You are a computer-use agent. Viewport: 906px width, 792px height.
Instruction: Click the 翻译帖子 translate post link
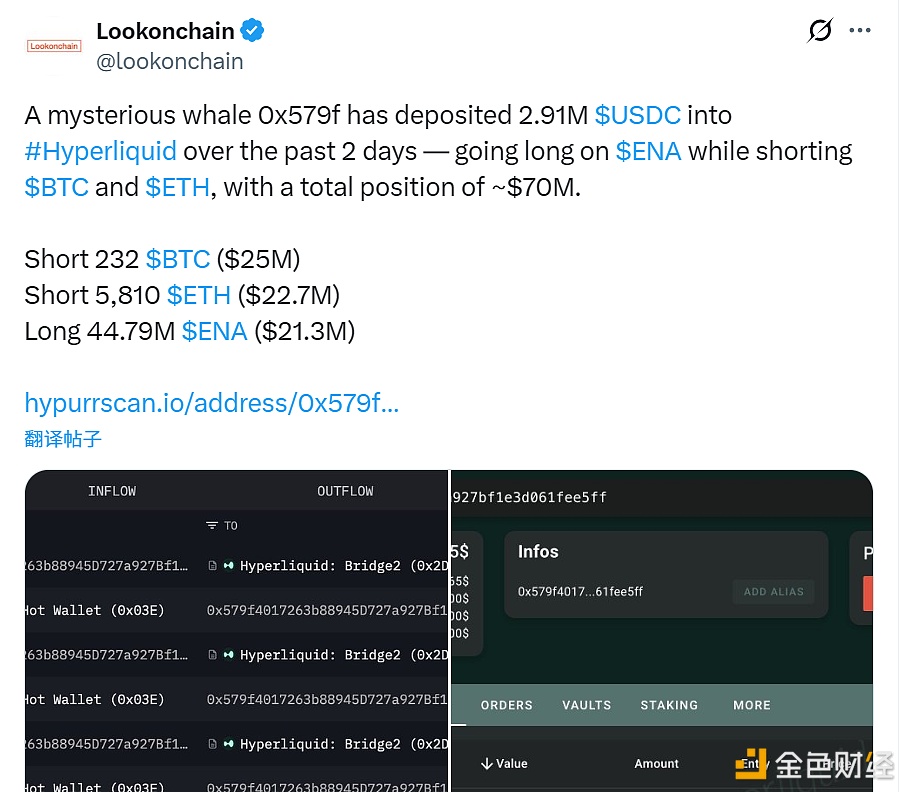pyautogui.click(x=63, y=438)
